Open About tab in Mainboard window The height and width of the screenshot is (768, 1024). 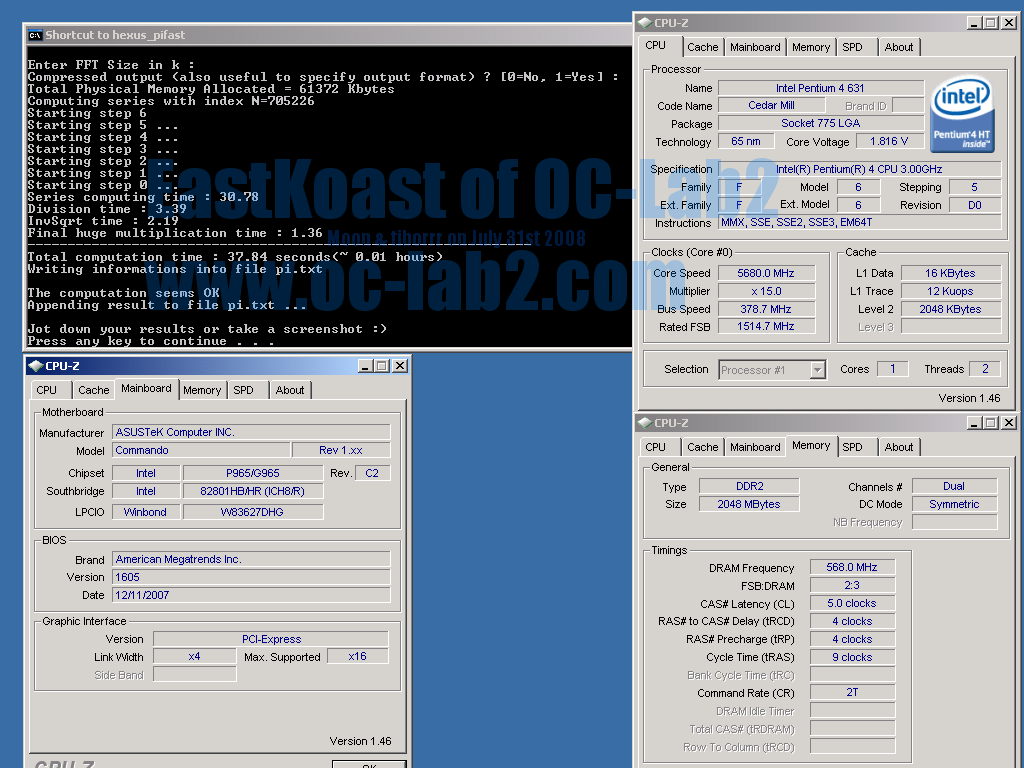[290, 390]
